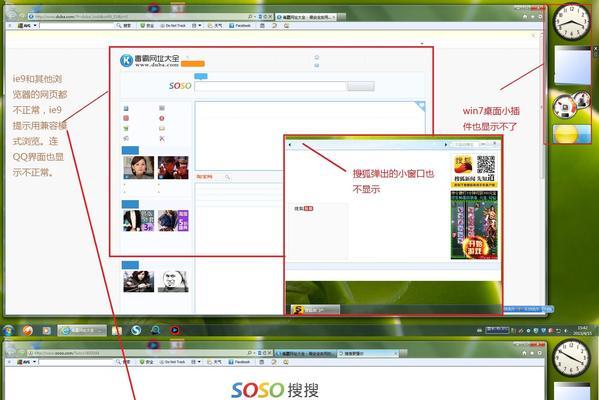Click the 搜狐 label in the Sohu popup

(x=304, y=209)
